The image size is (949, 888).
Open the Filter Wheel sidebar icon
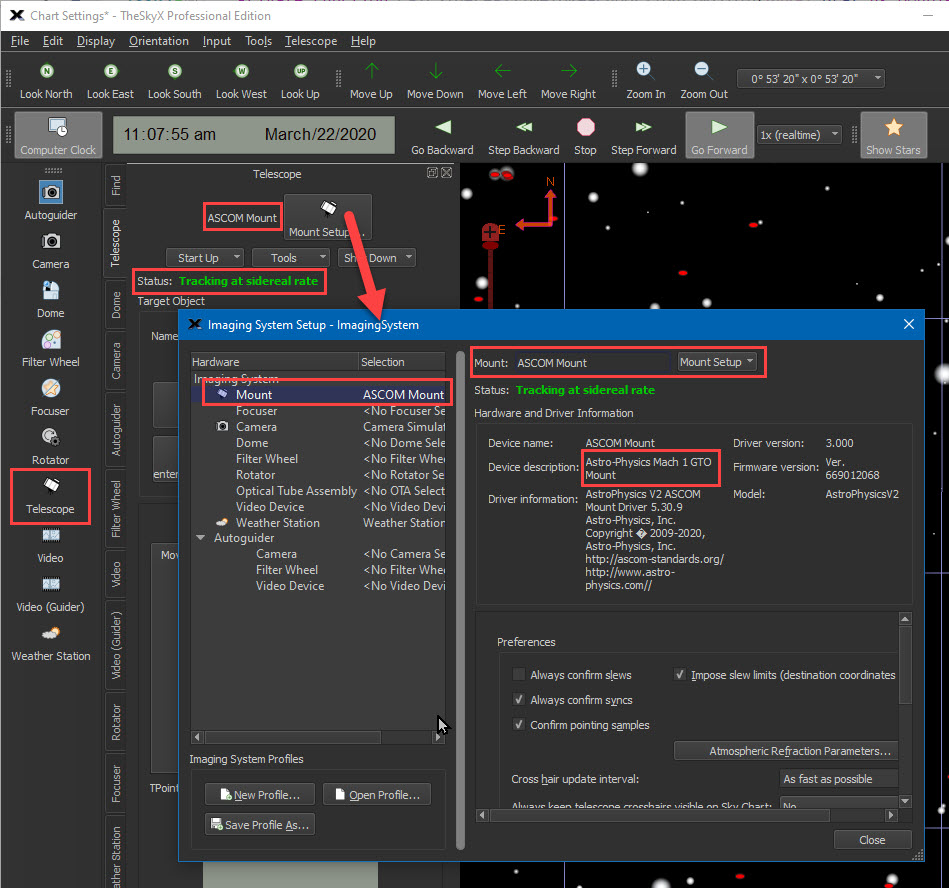tap(51, 340)
